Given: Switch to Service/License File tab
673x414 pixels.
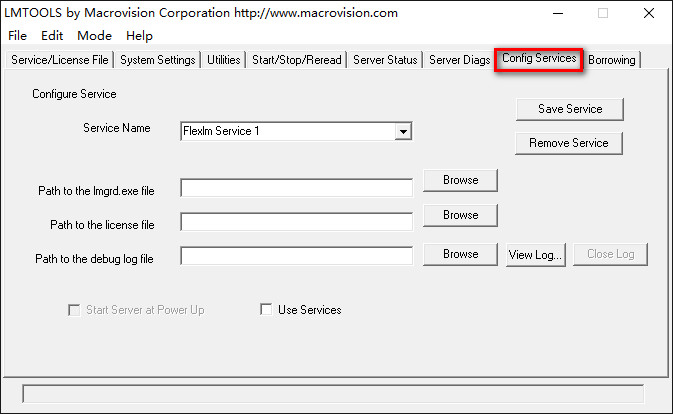Looking at the screenshot, I should [x=60, y=60].
